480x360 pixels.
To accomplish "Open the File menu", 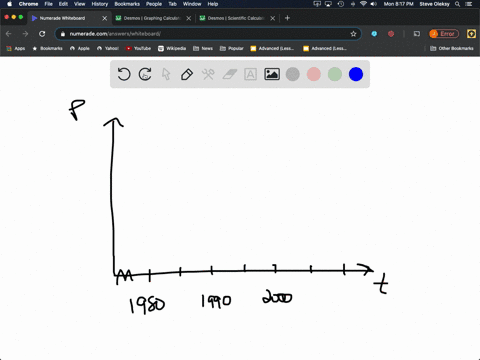I will [x=49, y=4].
